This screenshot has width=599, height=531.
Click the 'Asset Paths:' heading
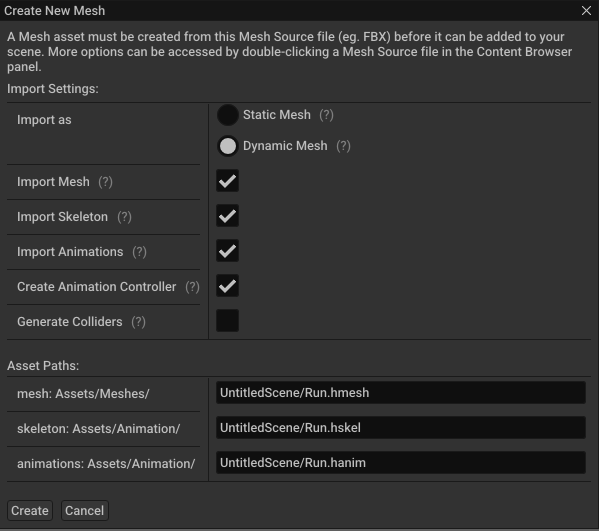pyautogui.click(x=43, y=366)
